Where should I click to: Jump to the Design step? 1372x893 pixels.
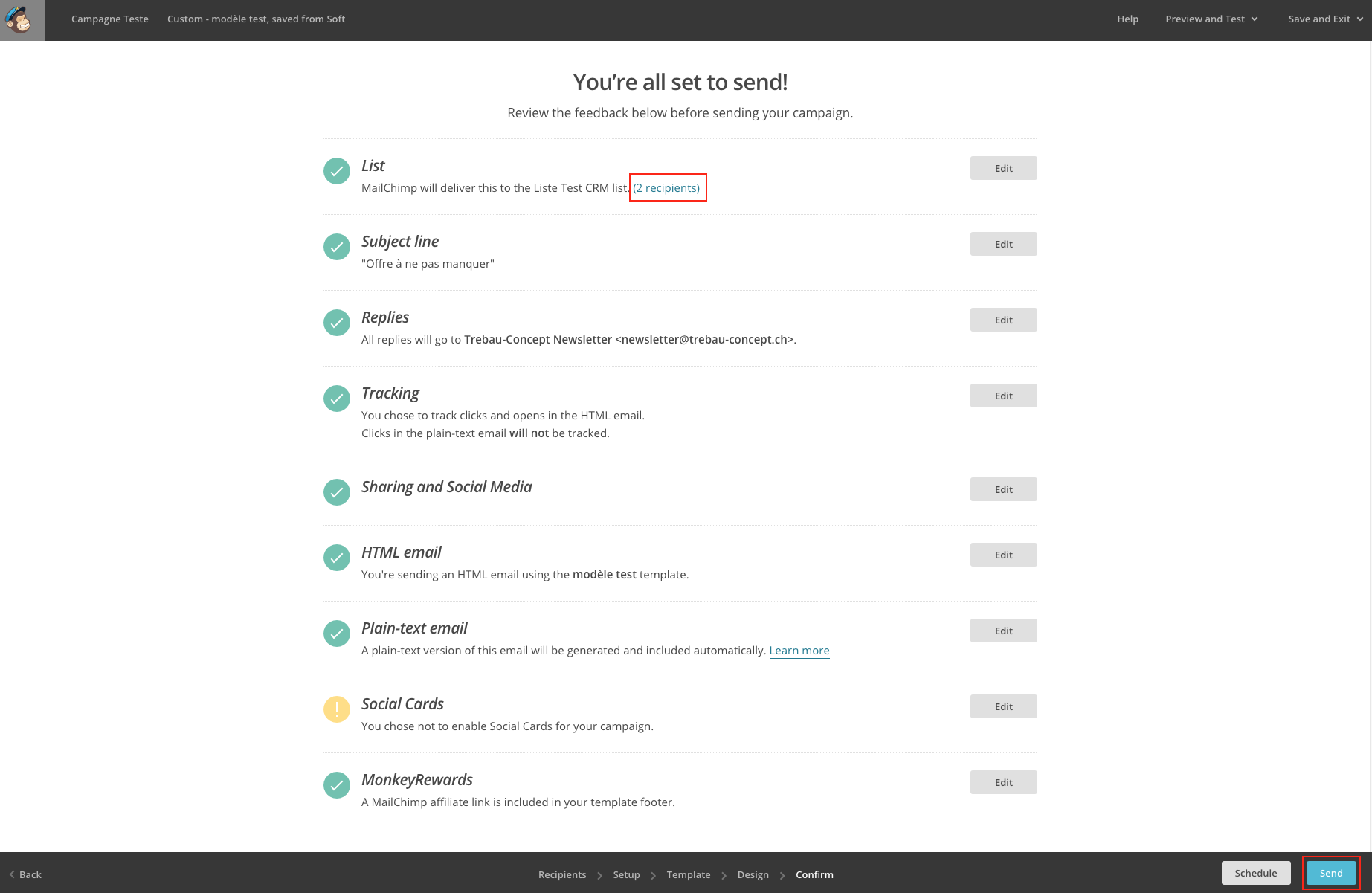click(753, 875)
